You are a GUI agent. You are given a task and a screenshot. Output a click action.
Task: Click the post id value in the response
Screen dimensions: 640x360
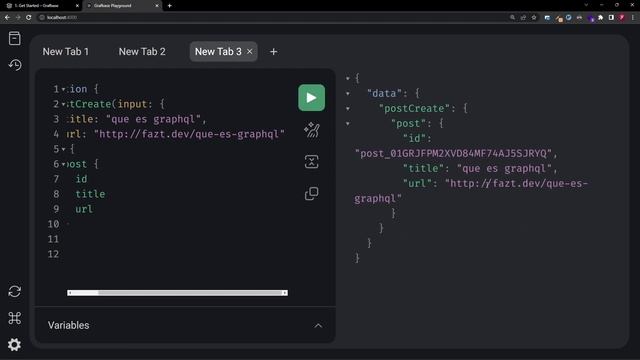453,153
